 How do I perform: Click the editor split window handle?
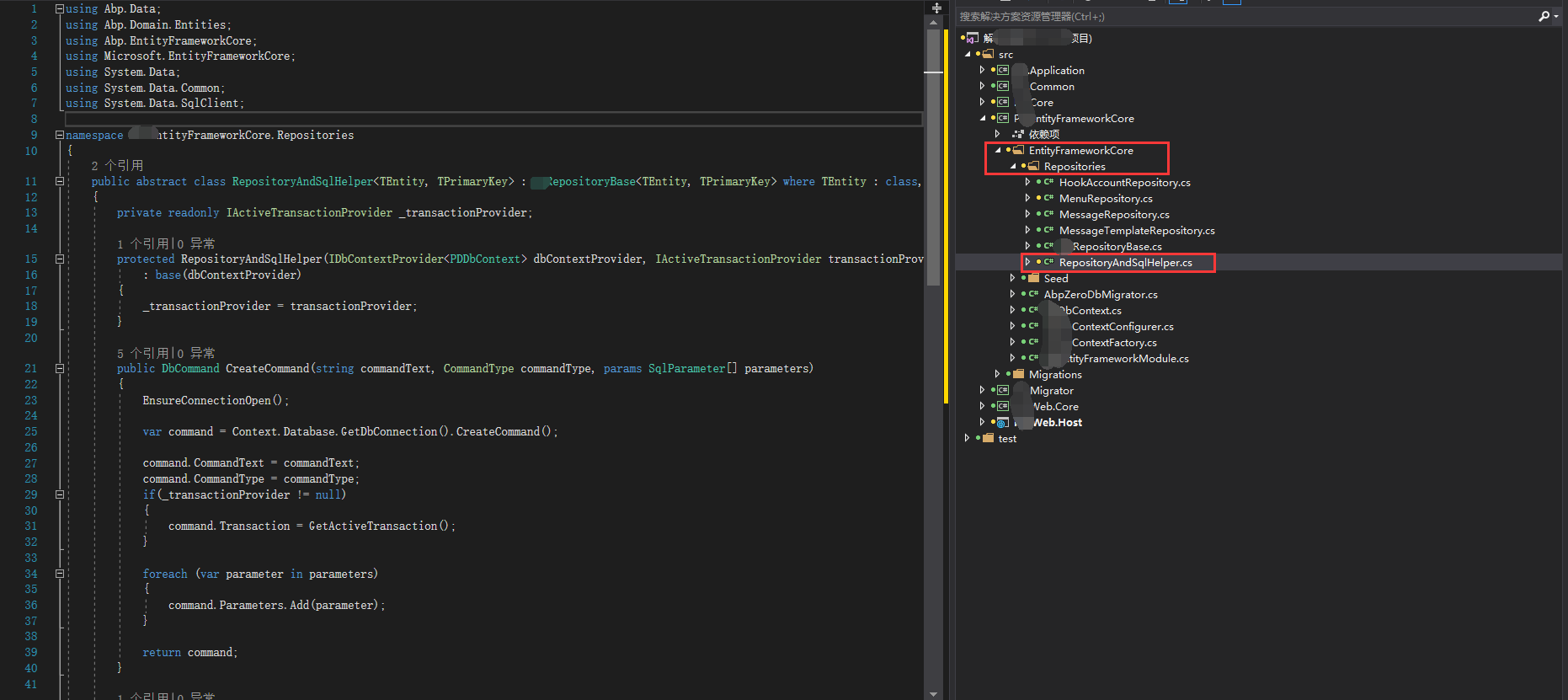[936, 8]
